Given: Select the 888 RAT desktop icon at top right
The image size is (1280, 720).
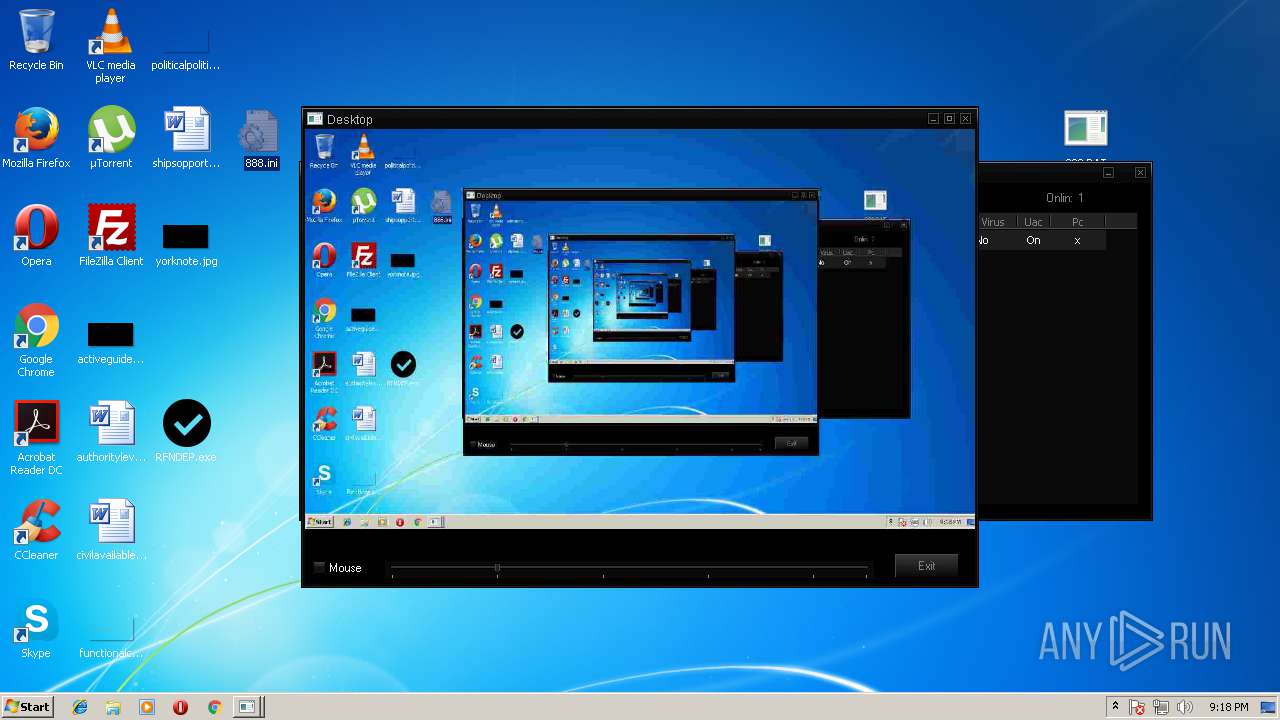Looking at the screenshot, I should tap(1086, 135).
